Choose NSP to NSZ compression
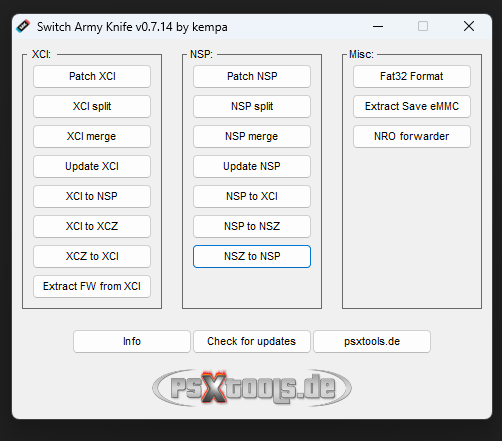This screenshot has height=441, width=502. [x=252, y=226]
